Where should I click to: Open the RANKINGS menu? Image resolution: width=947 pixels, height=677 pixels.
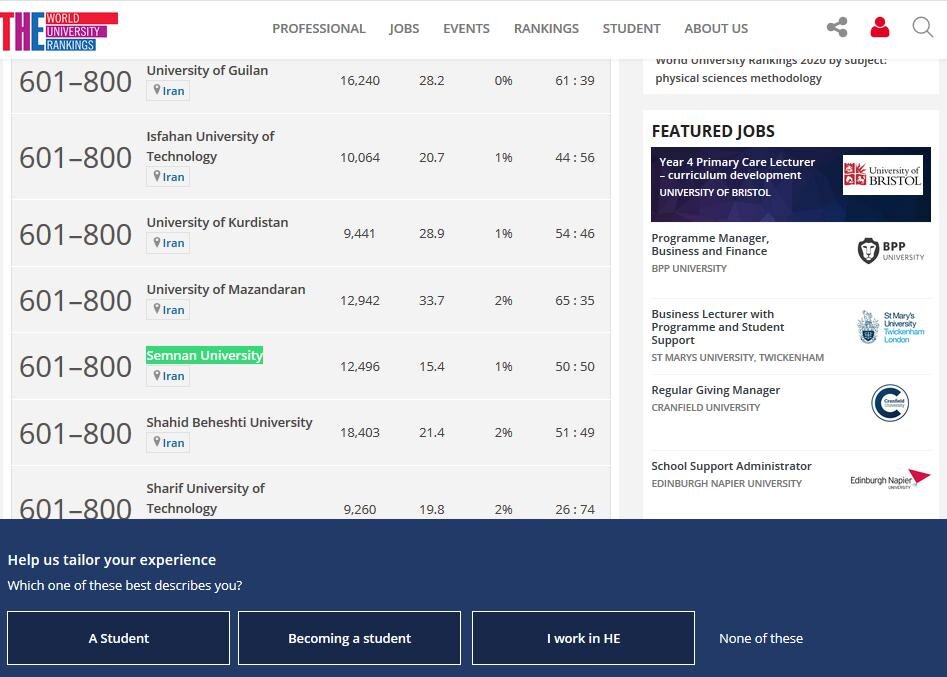[546, 28]
